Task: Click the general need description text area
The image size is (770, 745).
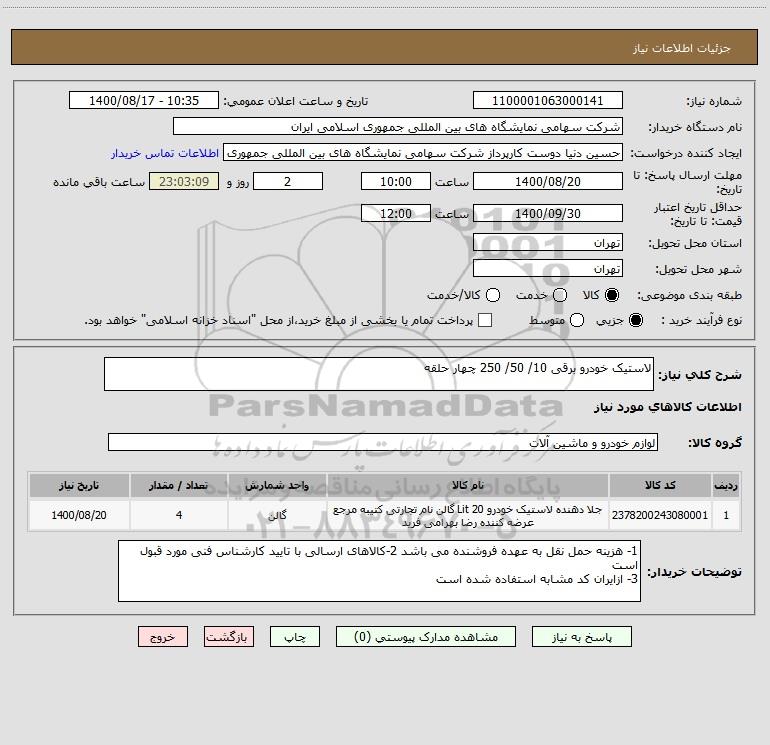Action: tap(379, 374)
